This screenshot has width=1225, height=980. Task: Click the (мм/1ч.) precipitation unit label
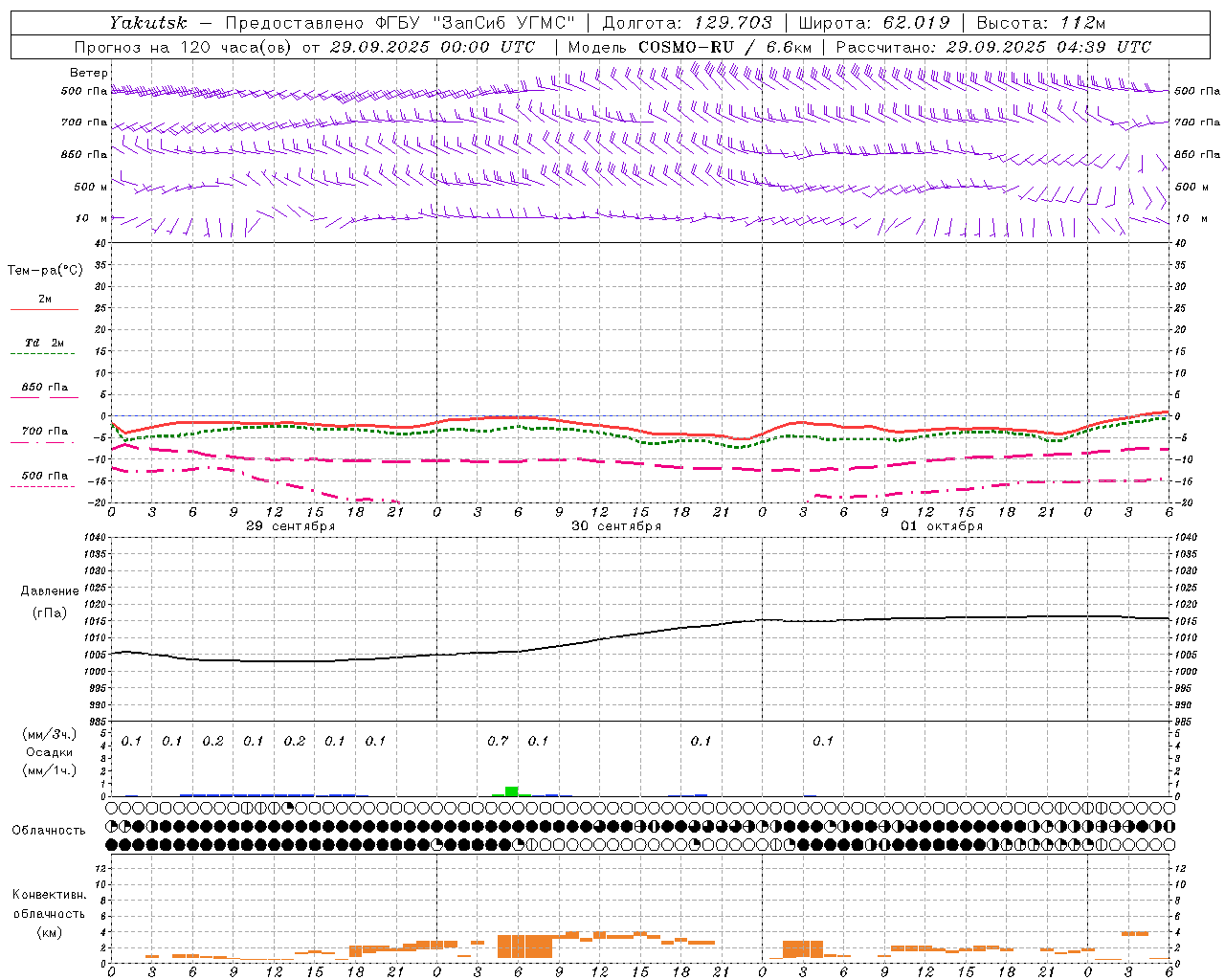(50, 770)
